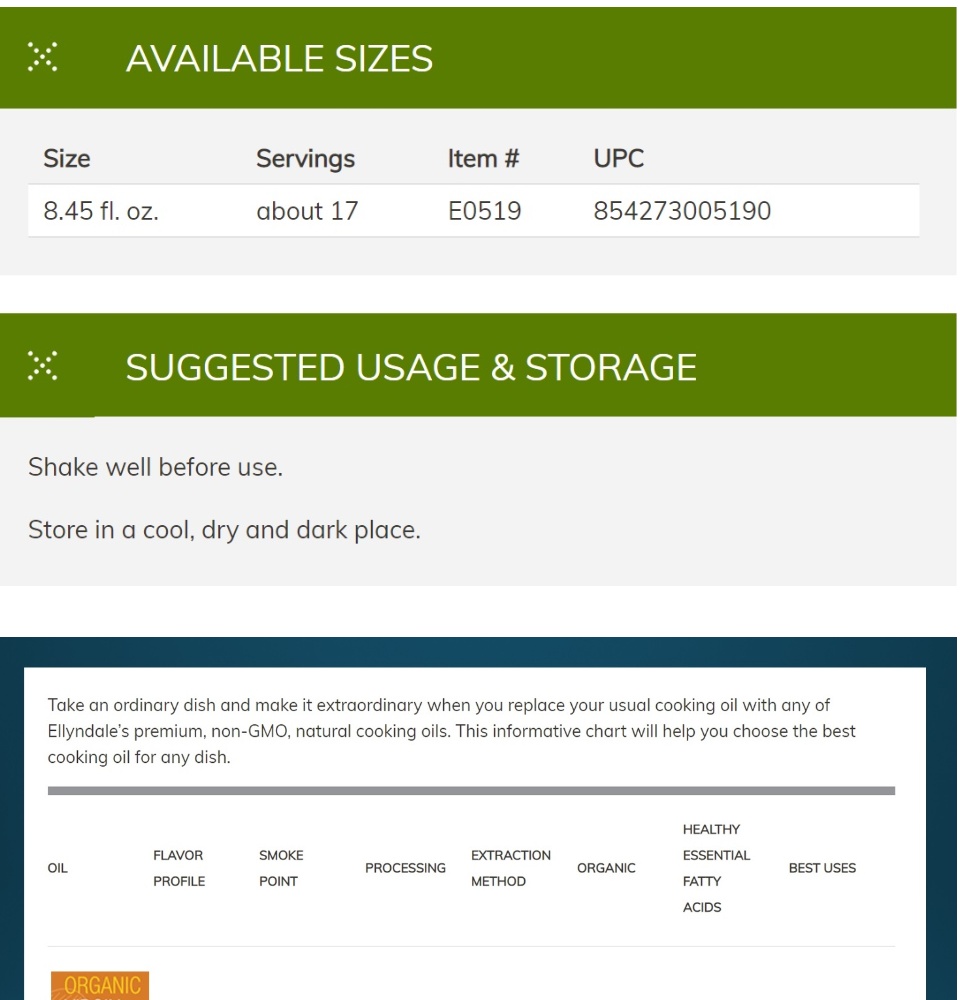Collapse the Available Sizes section header
960x1000 pixels.
(x=478, y=58)
